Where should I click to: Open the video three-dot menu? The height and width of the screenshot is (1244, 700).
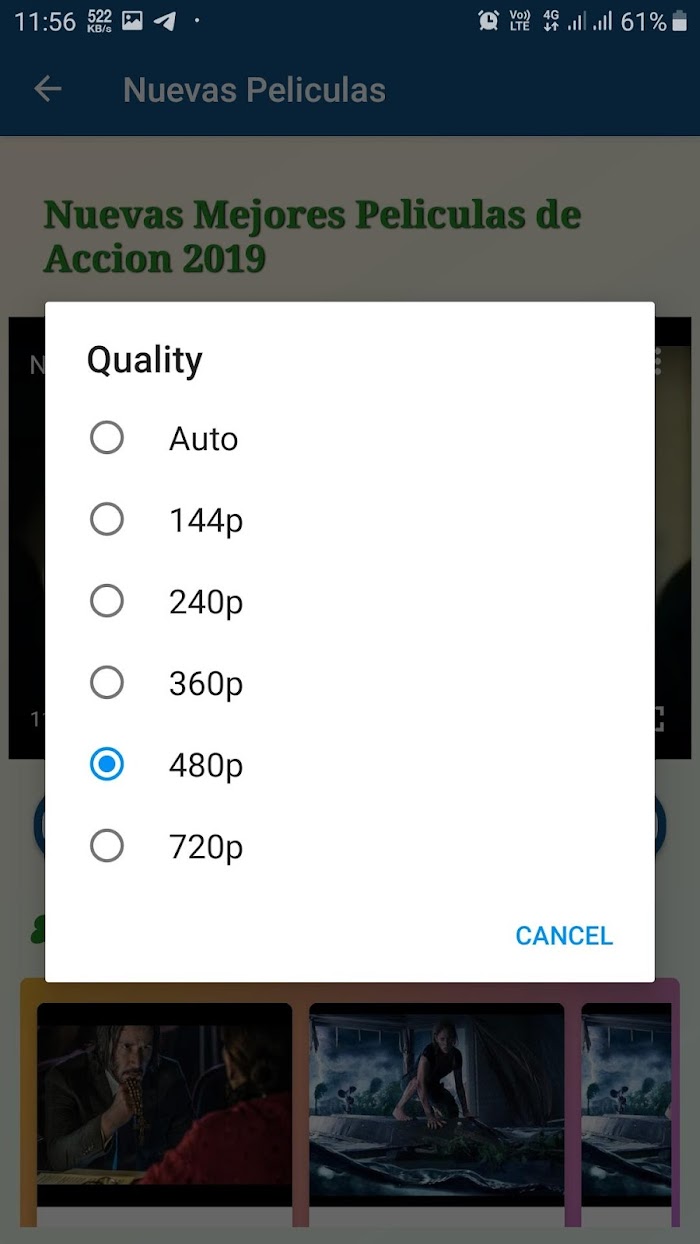tap(657, 362)
